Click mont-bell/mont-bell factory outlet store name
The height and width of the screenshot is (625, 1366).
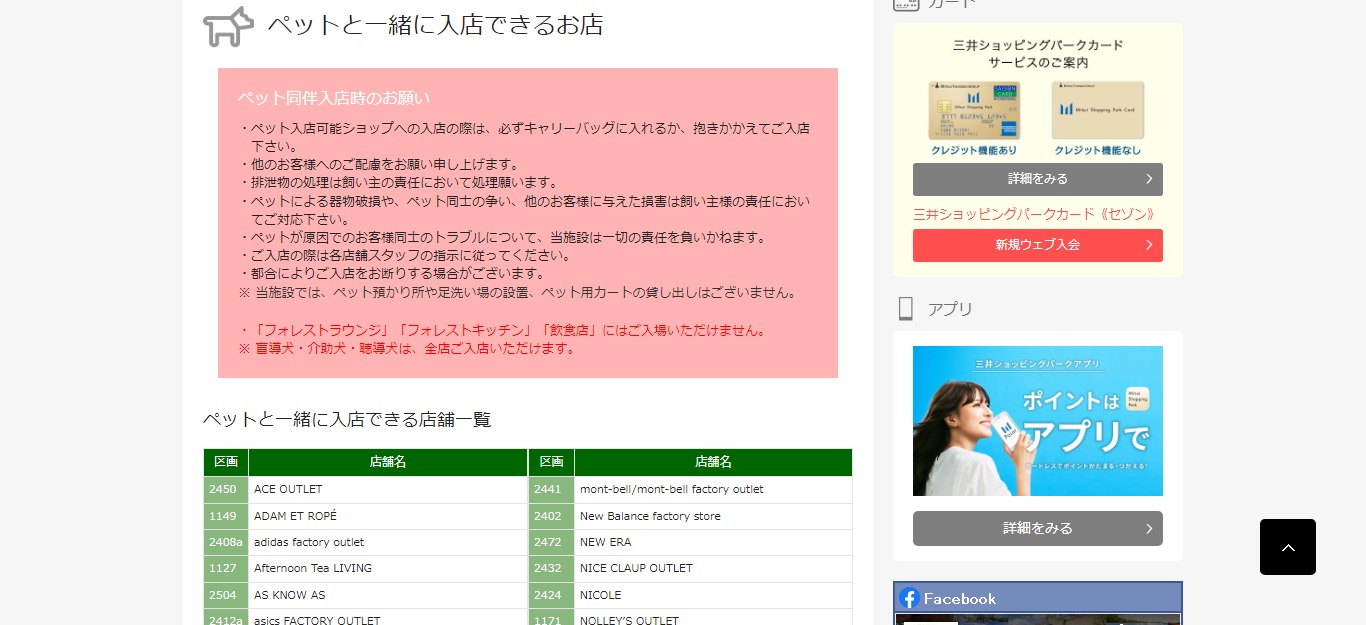pos(672,489)
